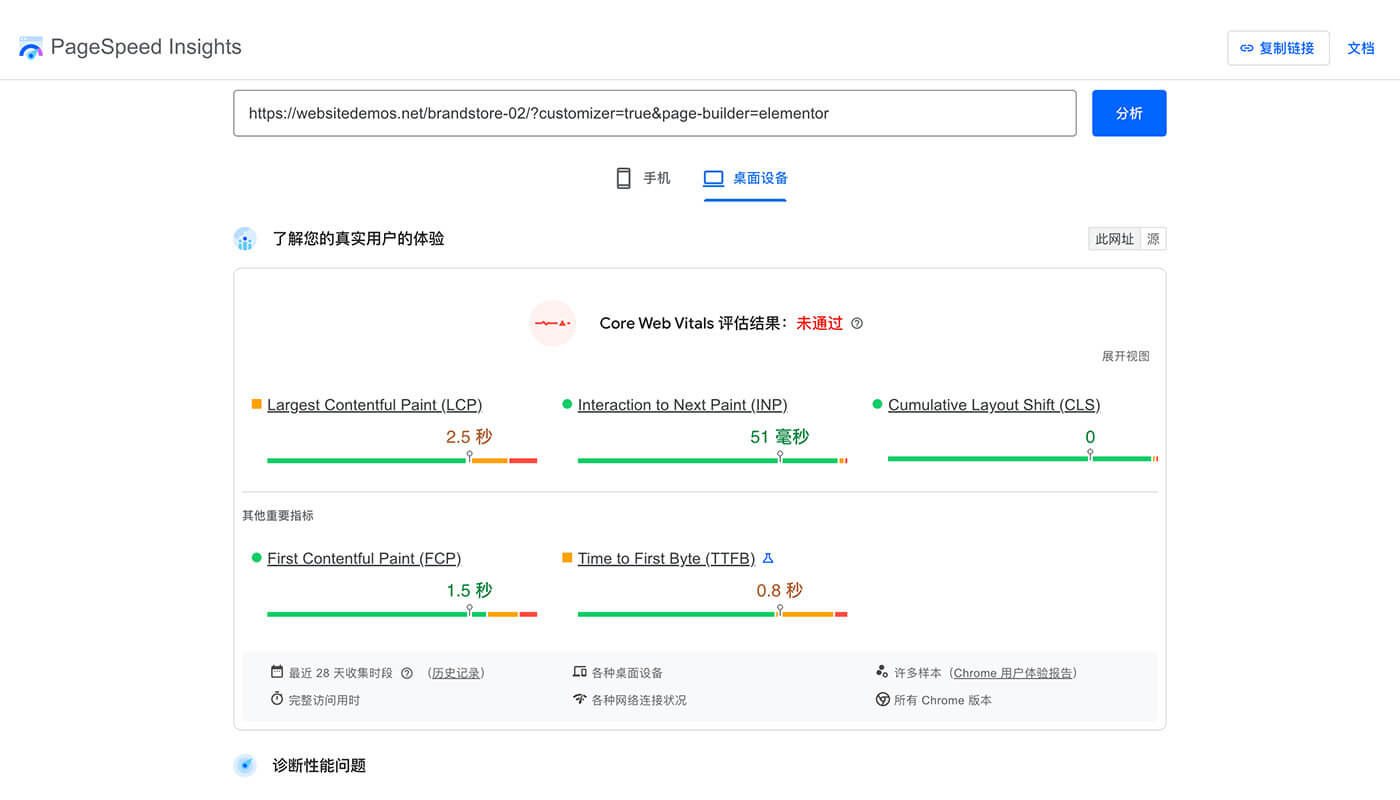1400x800 pixels.
Task: Click the devices icon by 各种桌面设备
Action: [579, 672]
